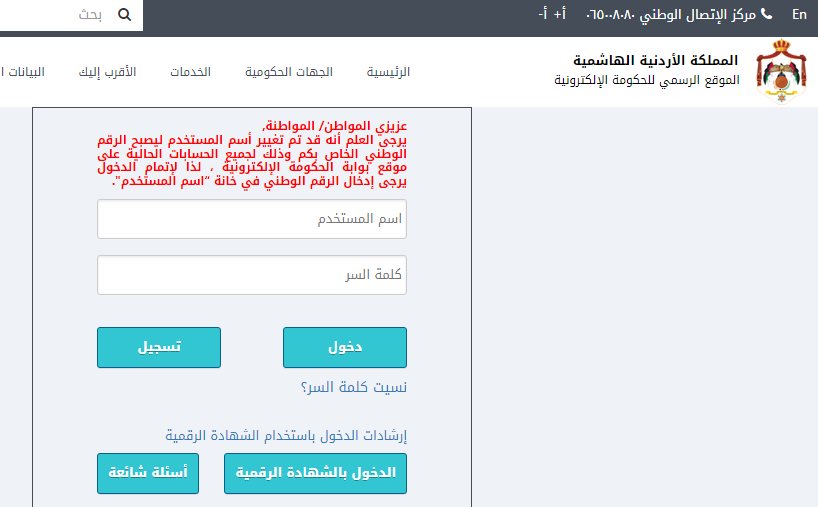Select the الأقرب إليك menu item
The width and height of the screenshot is (818, 507).
pyautogui.click(x=107, y=72)
